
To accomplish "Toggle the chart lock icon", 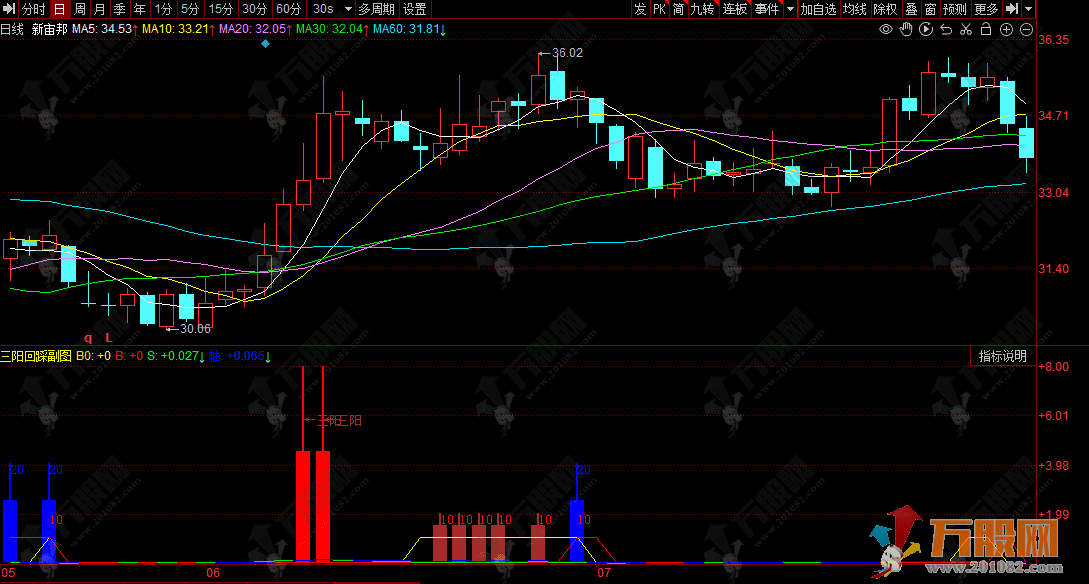I will [985, 30].
